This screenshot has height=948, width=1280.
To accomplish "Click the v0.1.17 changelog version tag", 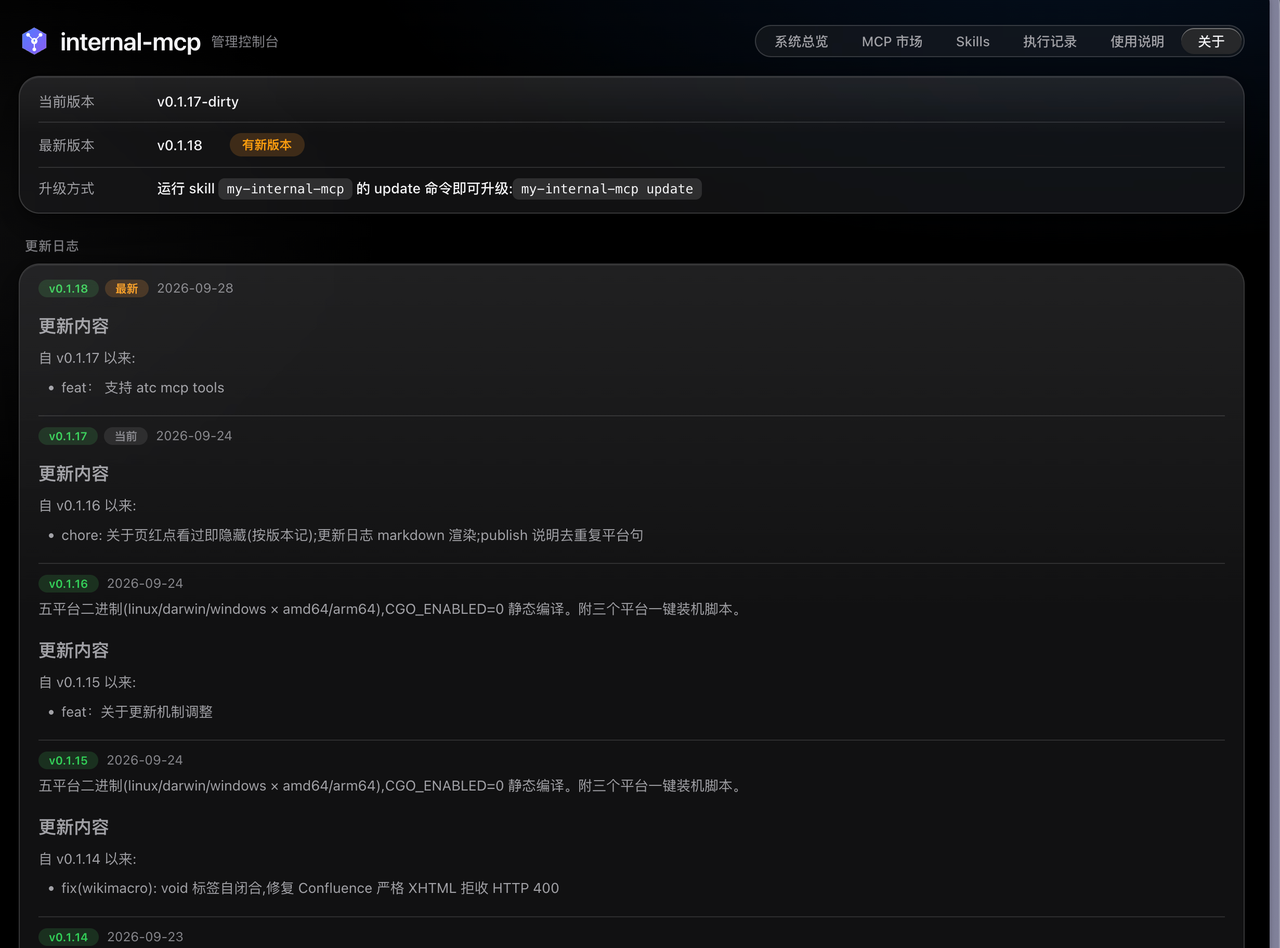I will 68,436.
